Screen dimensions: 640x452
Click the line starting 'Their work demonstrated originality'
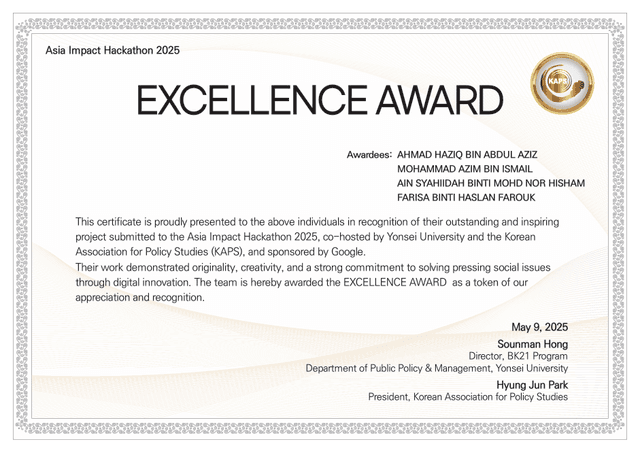(x=313, y=267)
